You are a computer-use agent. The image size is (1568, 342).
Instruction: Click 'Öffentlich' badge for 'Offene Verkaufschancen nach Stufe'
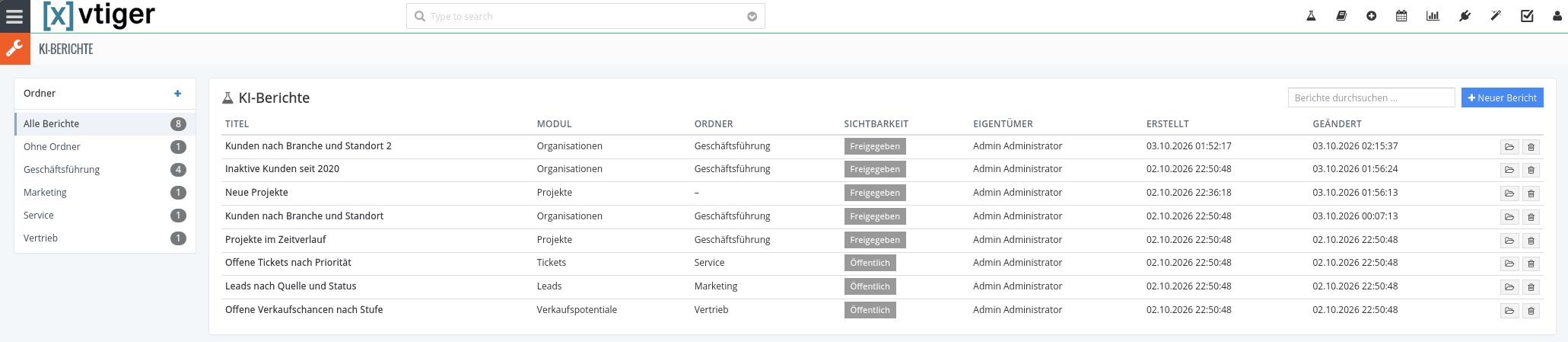(x=870, y=310)
